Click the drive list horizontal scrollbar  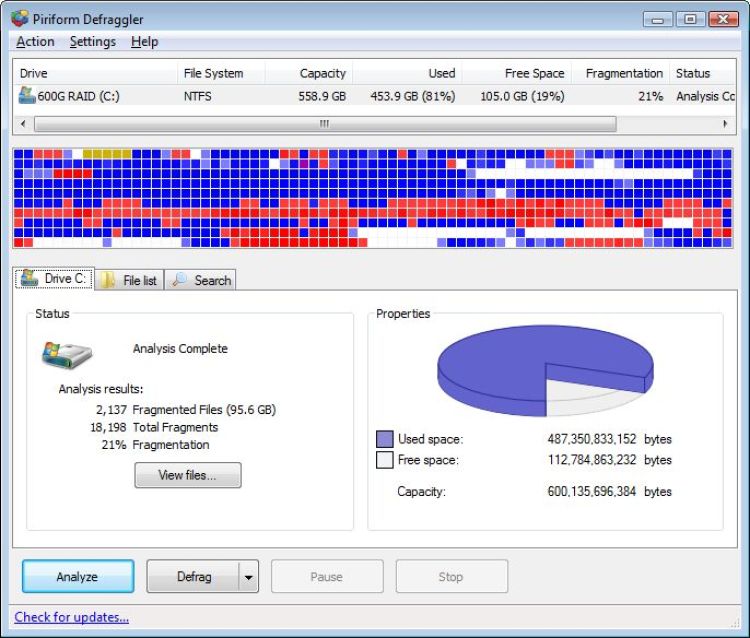[325, 124]
